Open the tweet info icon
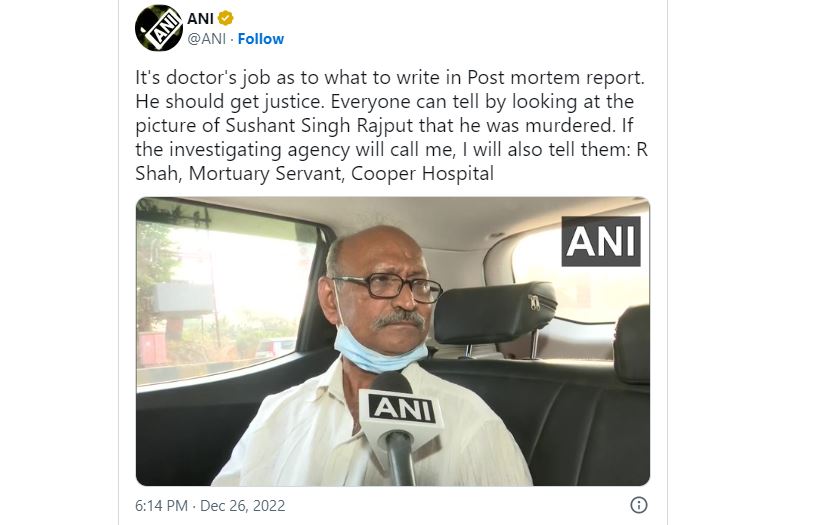The width and height of the screenshot is (817, 525). [639, 504]
